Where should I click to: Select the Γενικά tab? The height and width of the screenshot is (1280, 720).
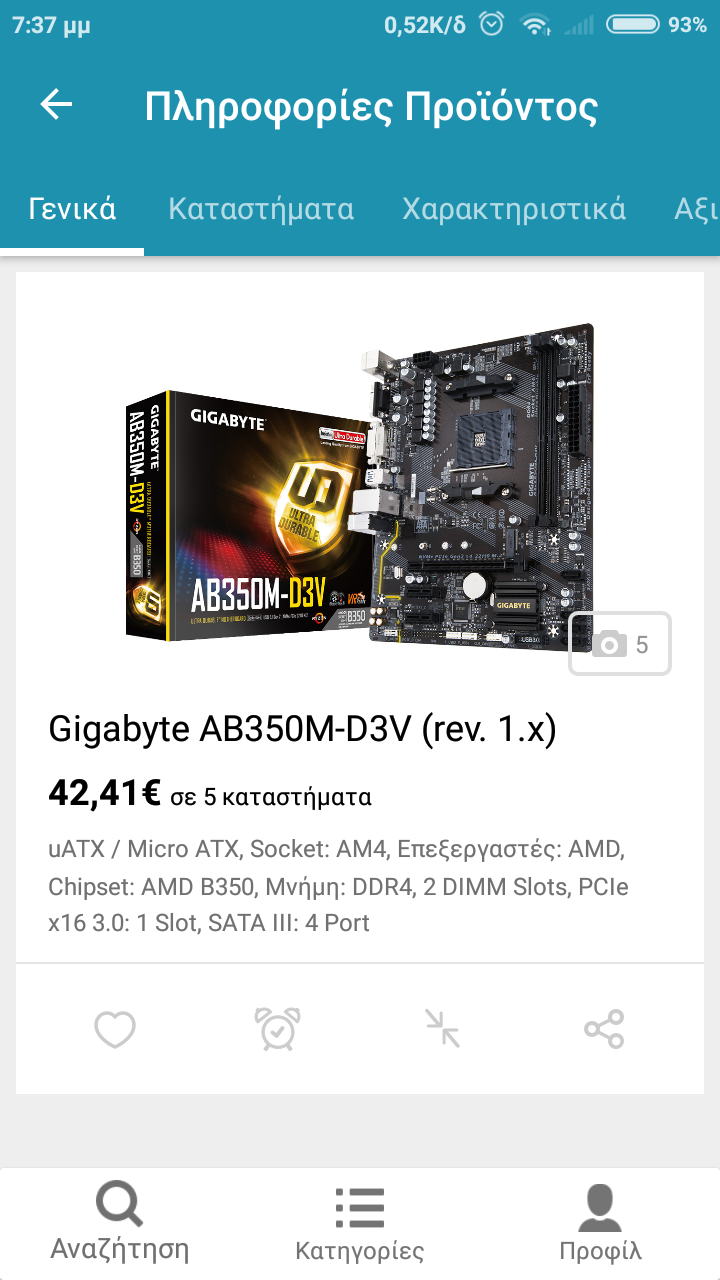(72, 209)
